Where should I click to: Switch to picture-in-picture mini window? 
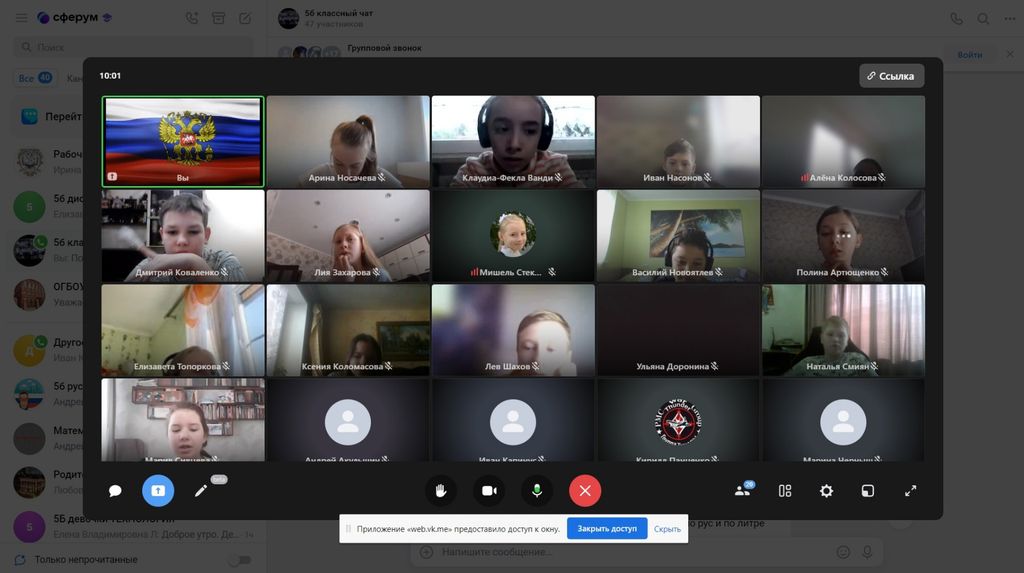(867, 491)
